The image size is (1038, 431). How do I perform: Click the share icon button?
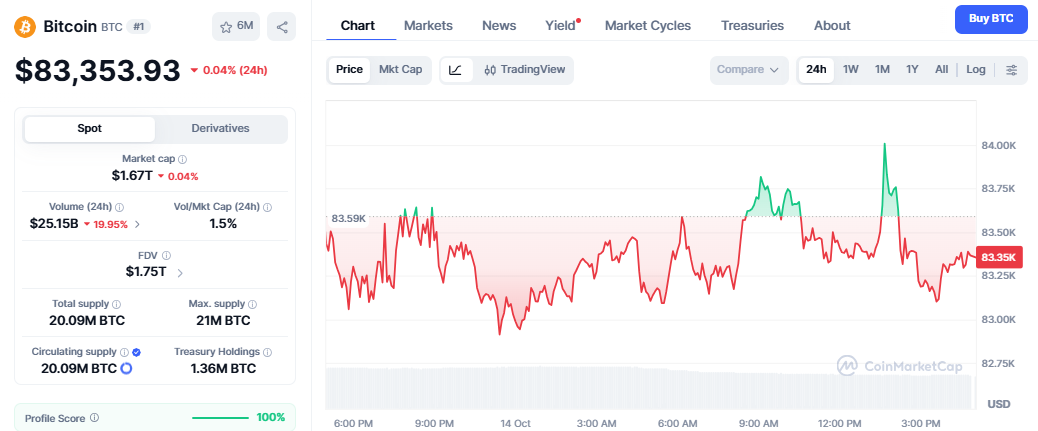coord(282,26)
